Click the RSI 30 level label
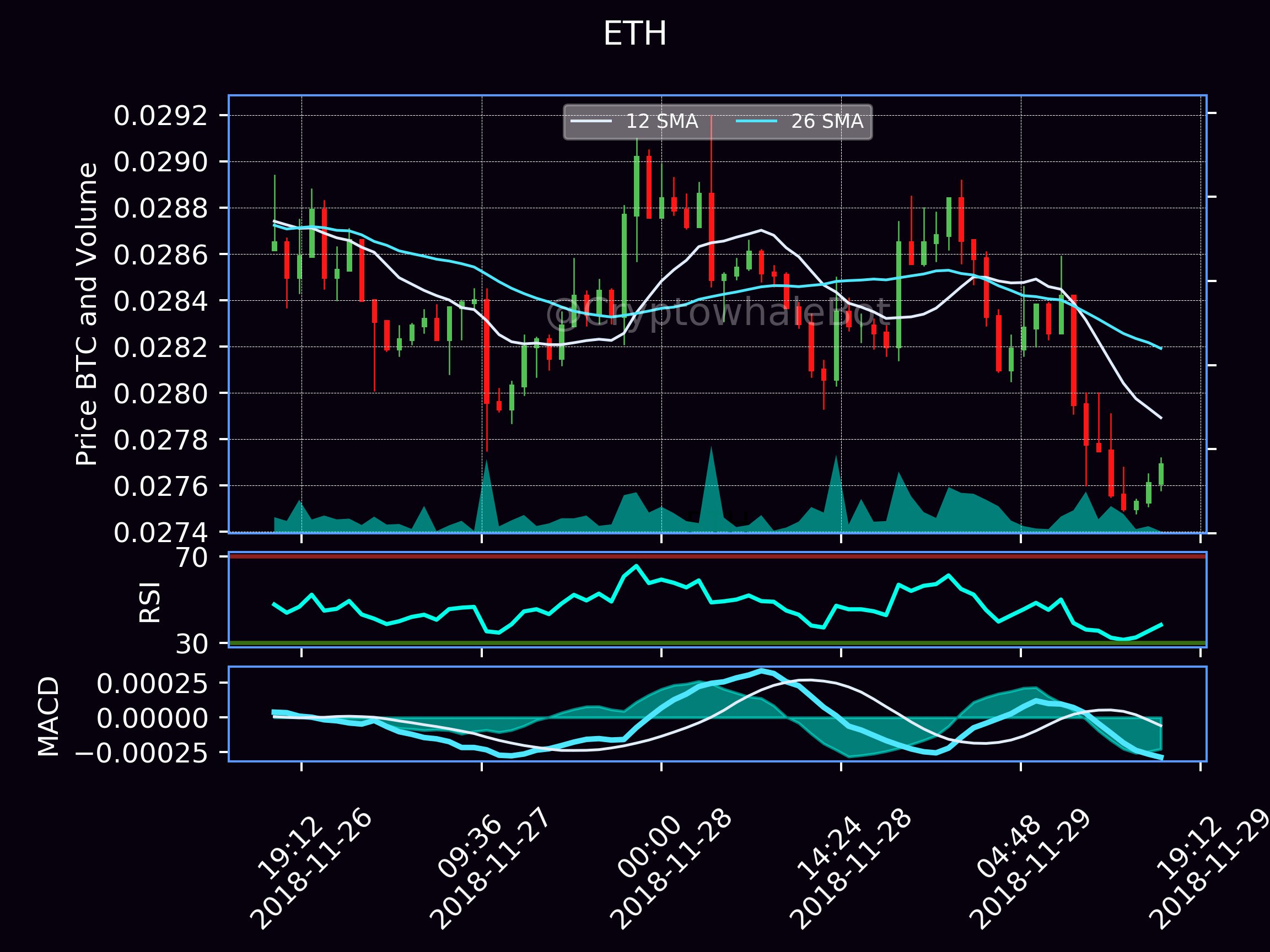1270x952 pixels. [192, 645]
